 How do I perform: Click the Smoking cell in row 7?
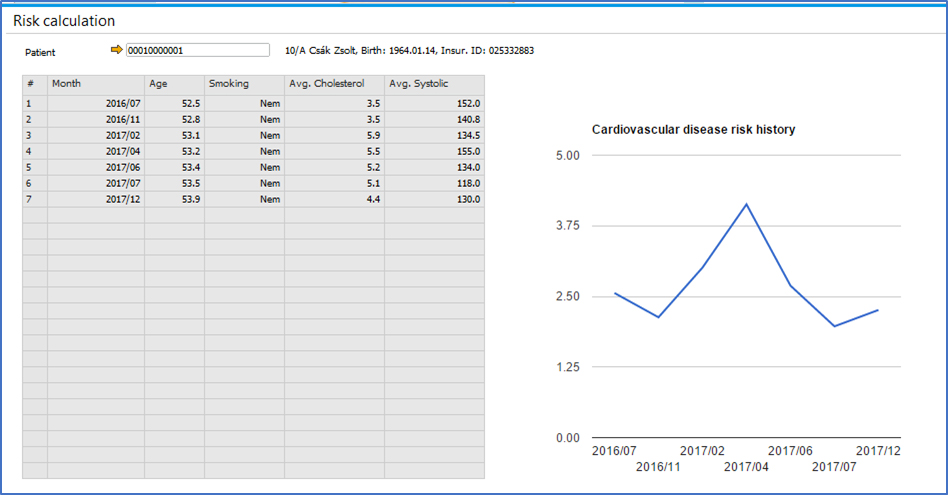point(244,199)
